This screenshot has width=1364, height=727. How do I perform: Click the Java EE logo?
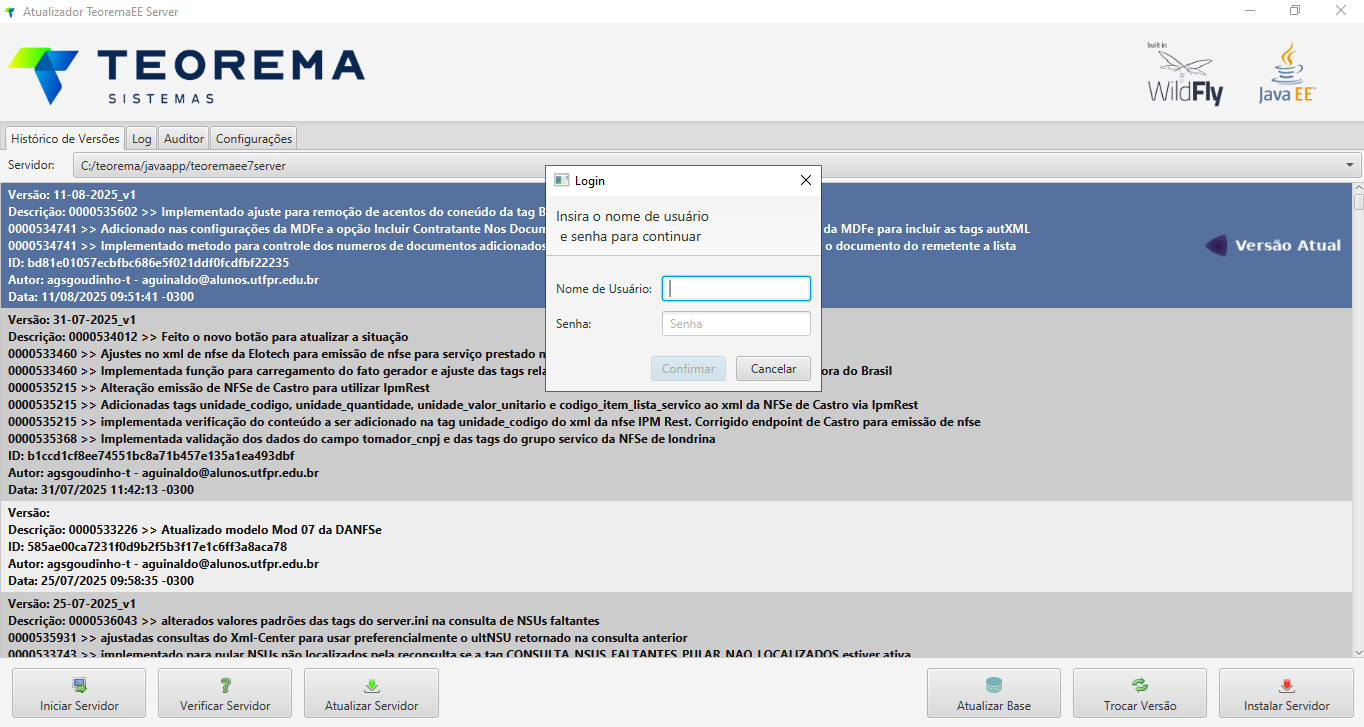(1287, 75)
